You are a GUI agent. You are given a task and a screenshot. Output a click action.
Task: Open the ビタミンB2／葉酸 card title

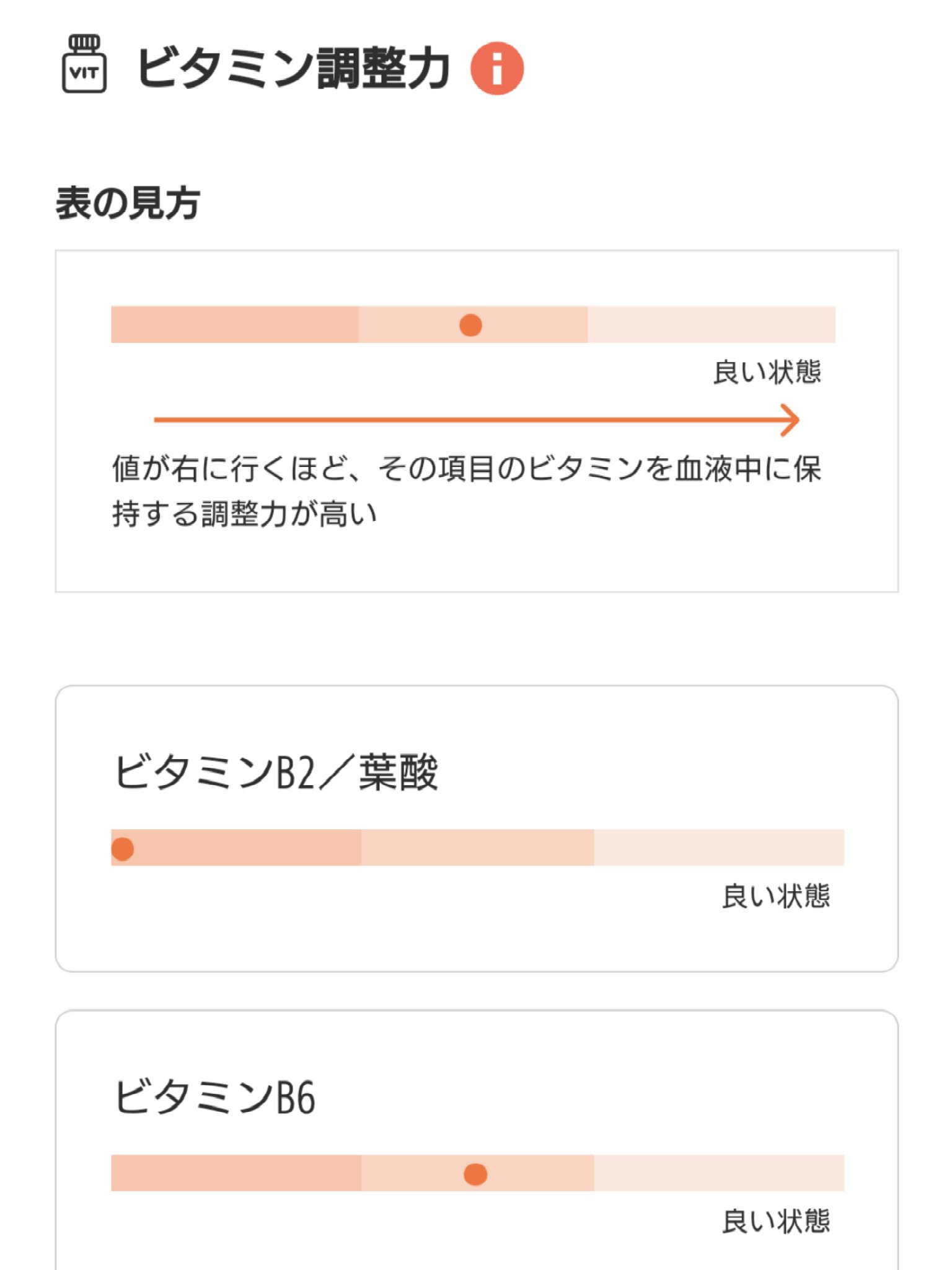pyautogui.click(x=276, y=773)
